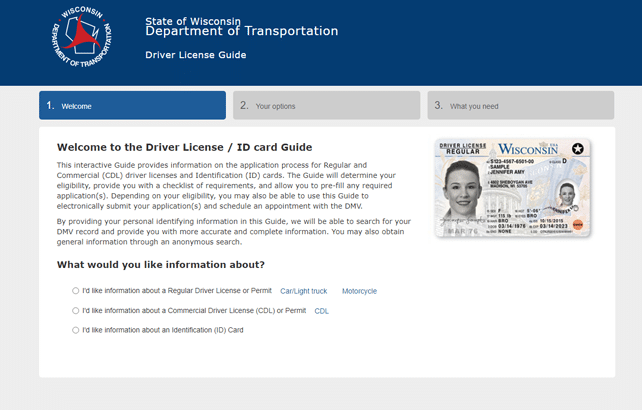The height and width of the screenshot is (410, 642).
Task: Click the CDL link
Action: 321,311
